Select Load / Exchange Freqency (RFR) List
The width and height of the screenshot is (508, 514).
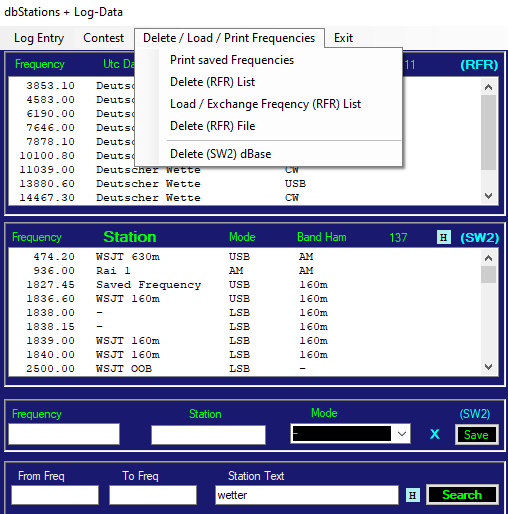tap(265, 104)
